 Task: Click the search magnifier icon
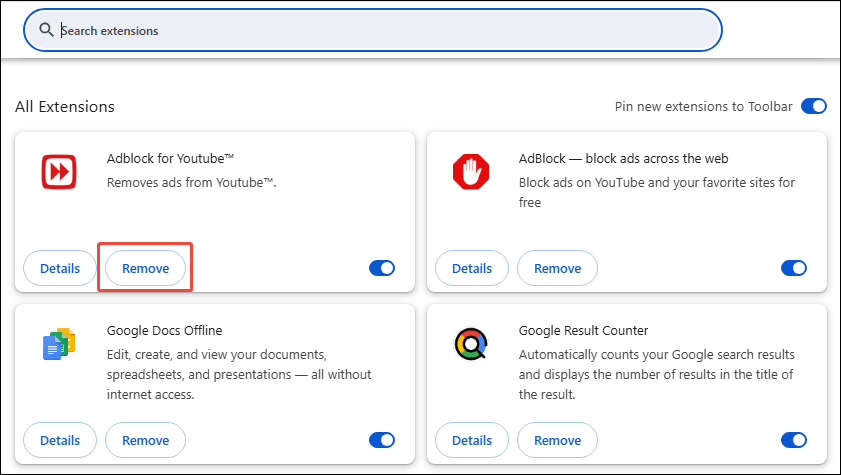pyautogui.click(x=47, y=30)
